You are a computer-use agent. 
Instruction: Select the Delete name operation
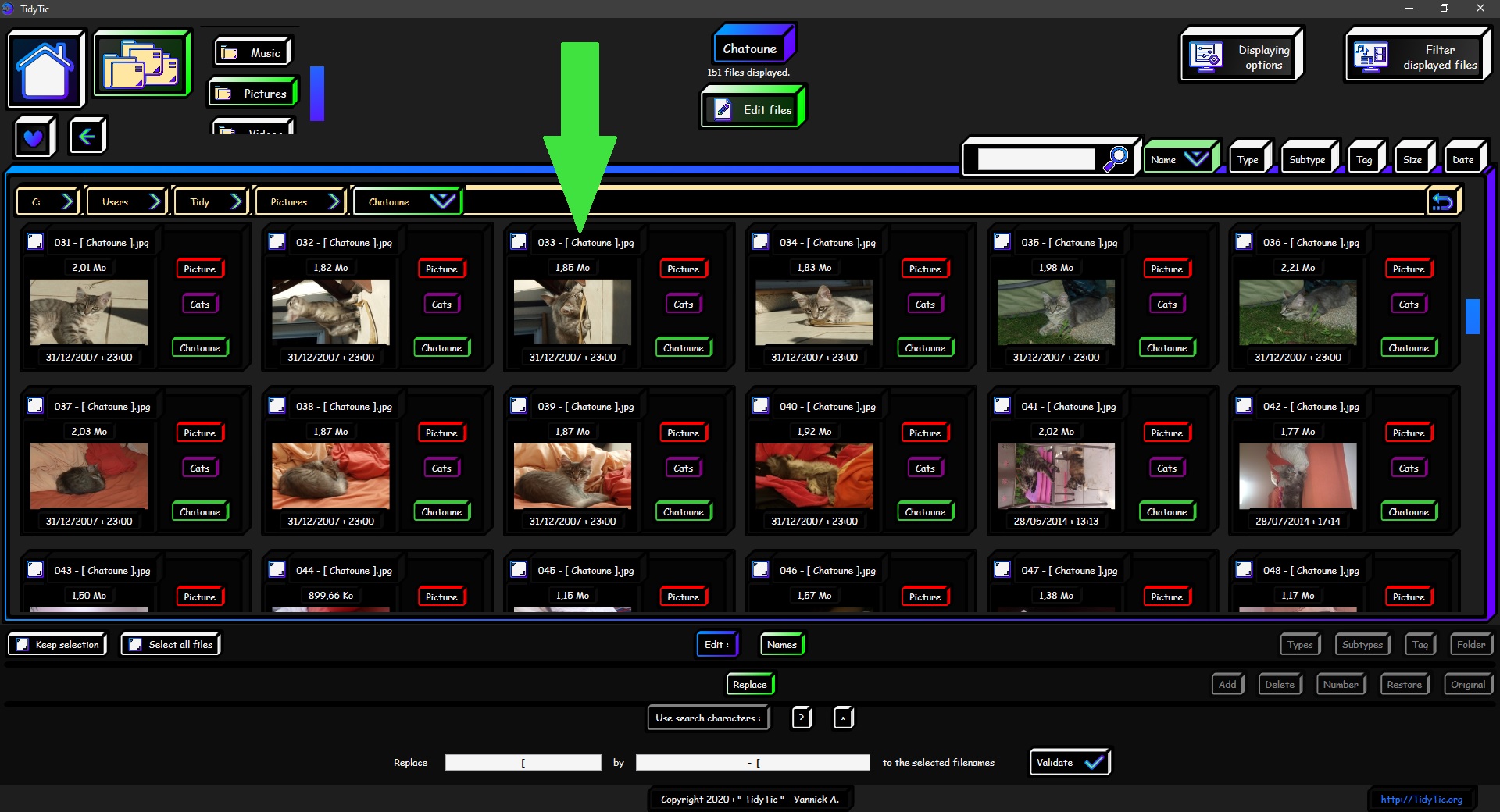[x=1280, y=684]
